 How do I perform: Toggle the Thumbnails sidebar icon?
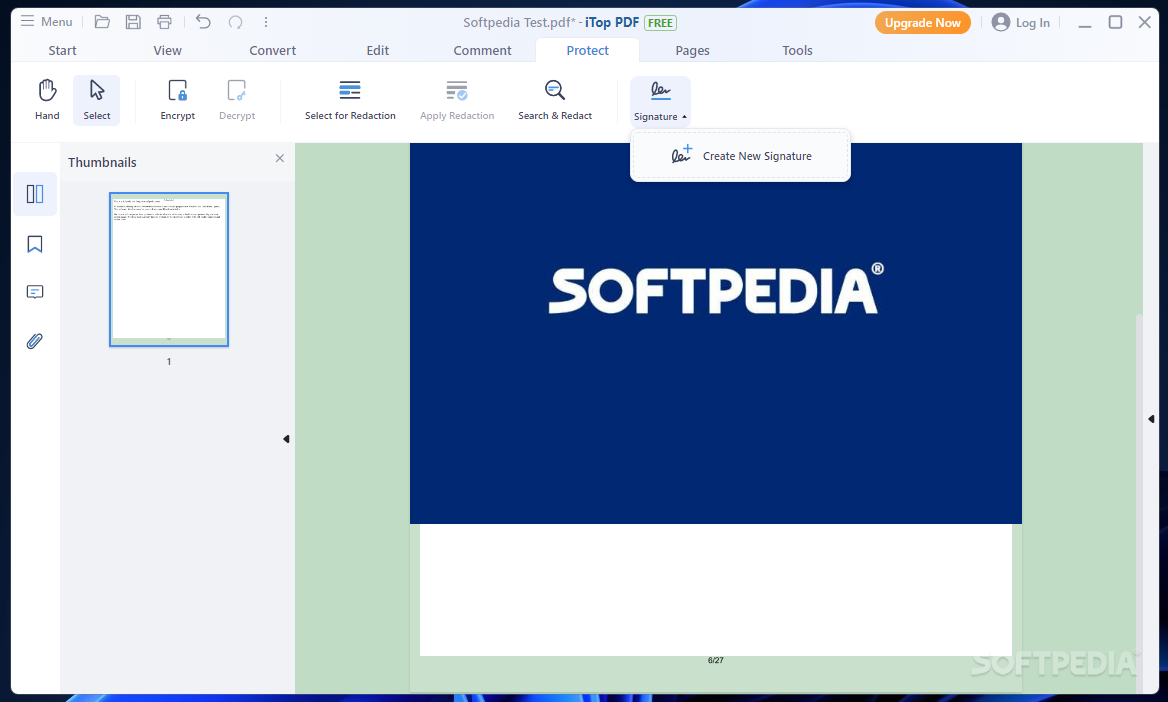click(35, 195)
